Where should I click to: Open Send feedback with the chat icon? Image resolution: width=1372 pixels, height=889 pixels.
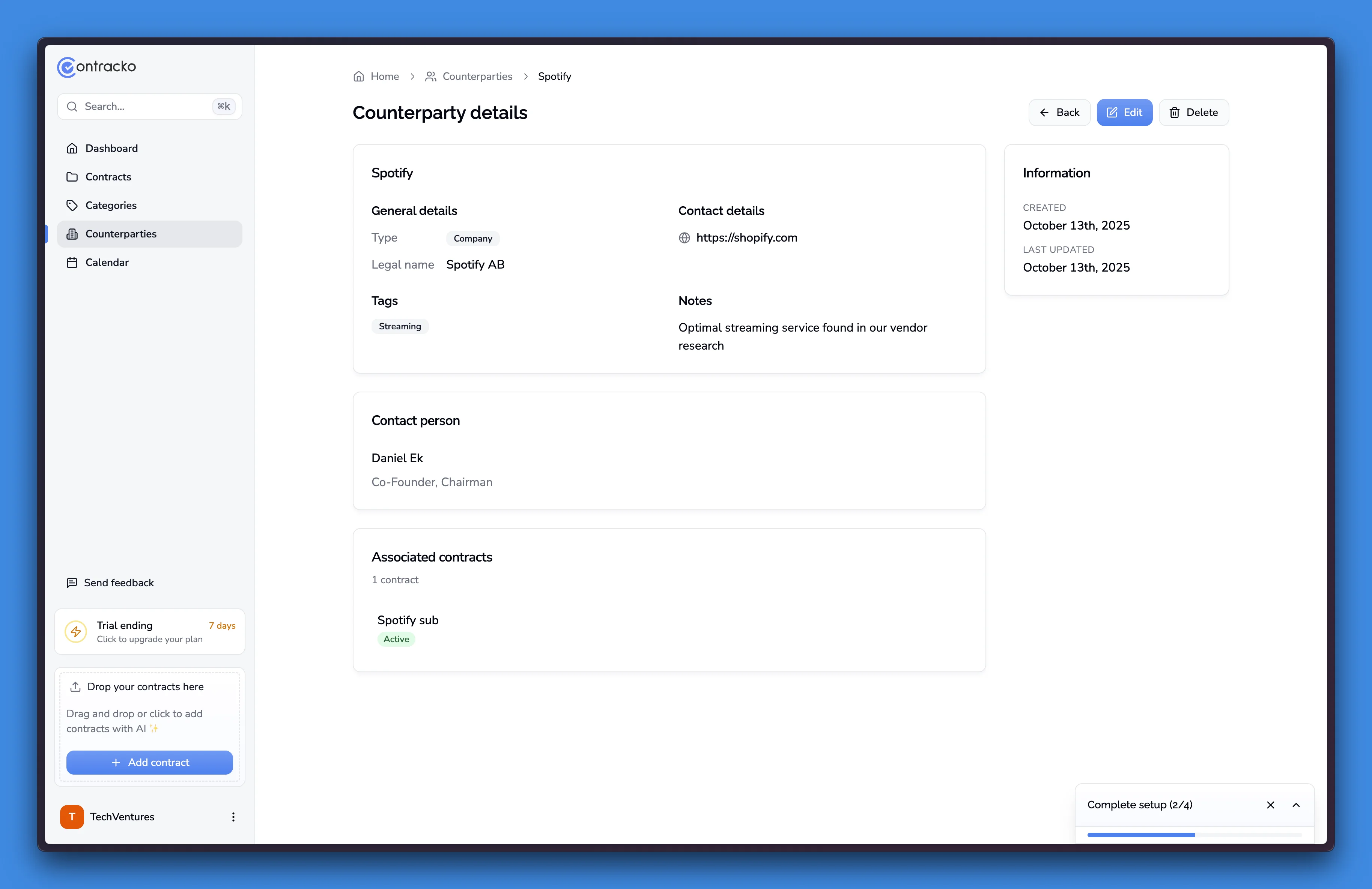click(72, 583)
